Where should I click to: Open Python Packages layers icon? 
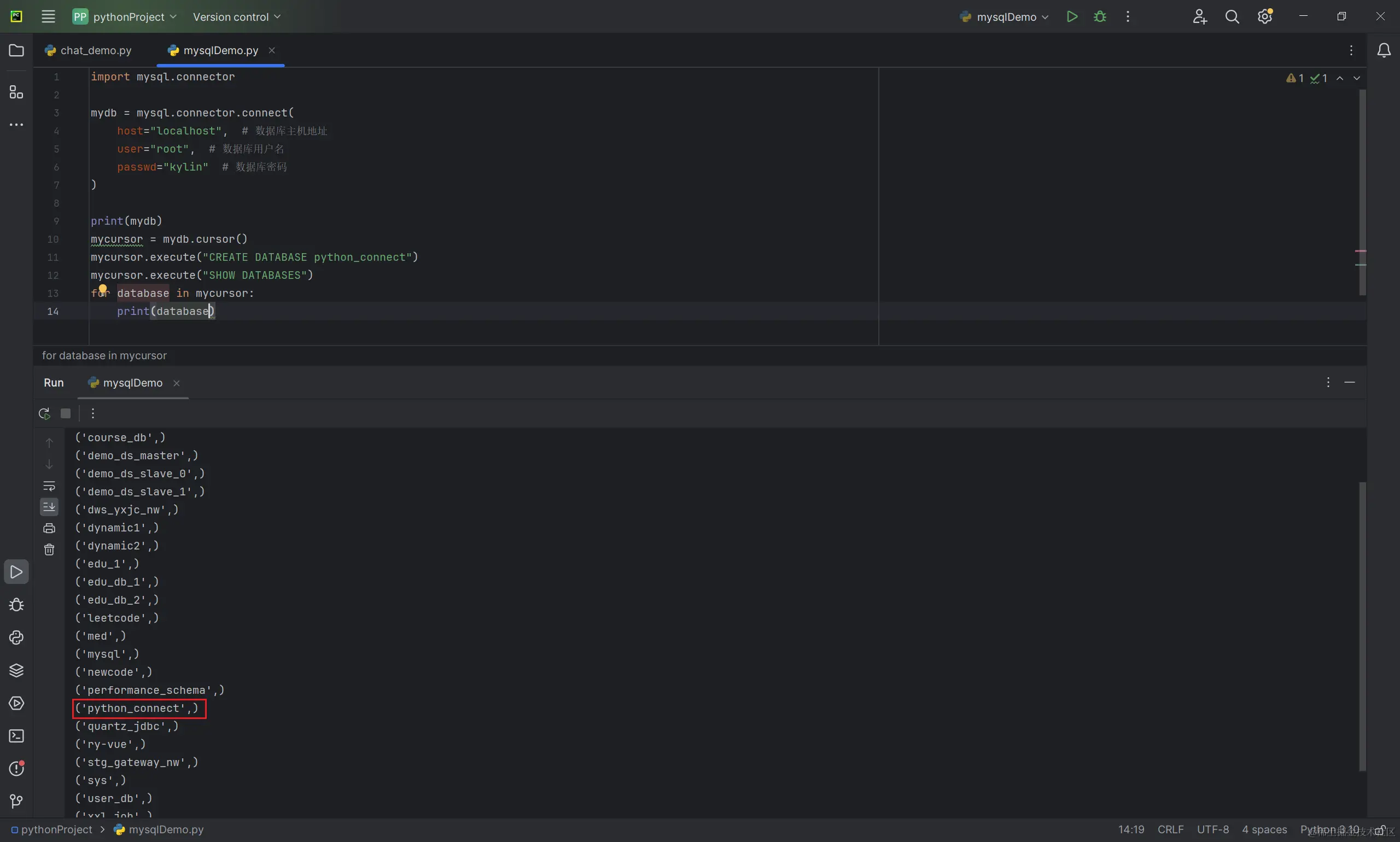click(x=16, y=671)
